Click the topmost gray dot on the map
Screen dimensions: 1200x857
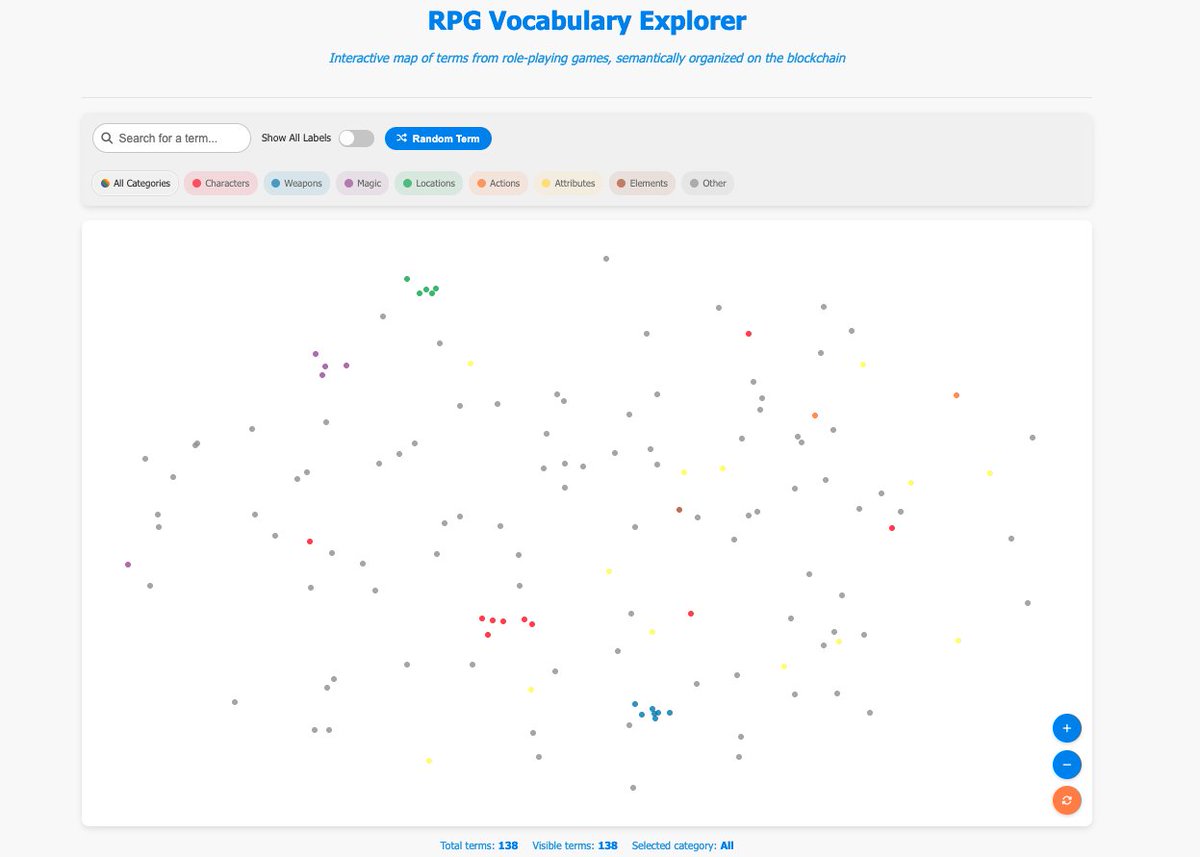(606, 259)
